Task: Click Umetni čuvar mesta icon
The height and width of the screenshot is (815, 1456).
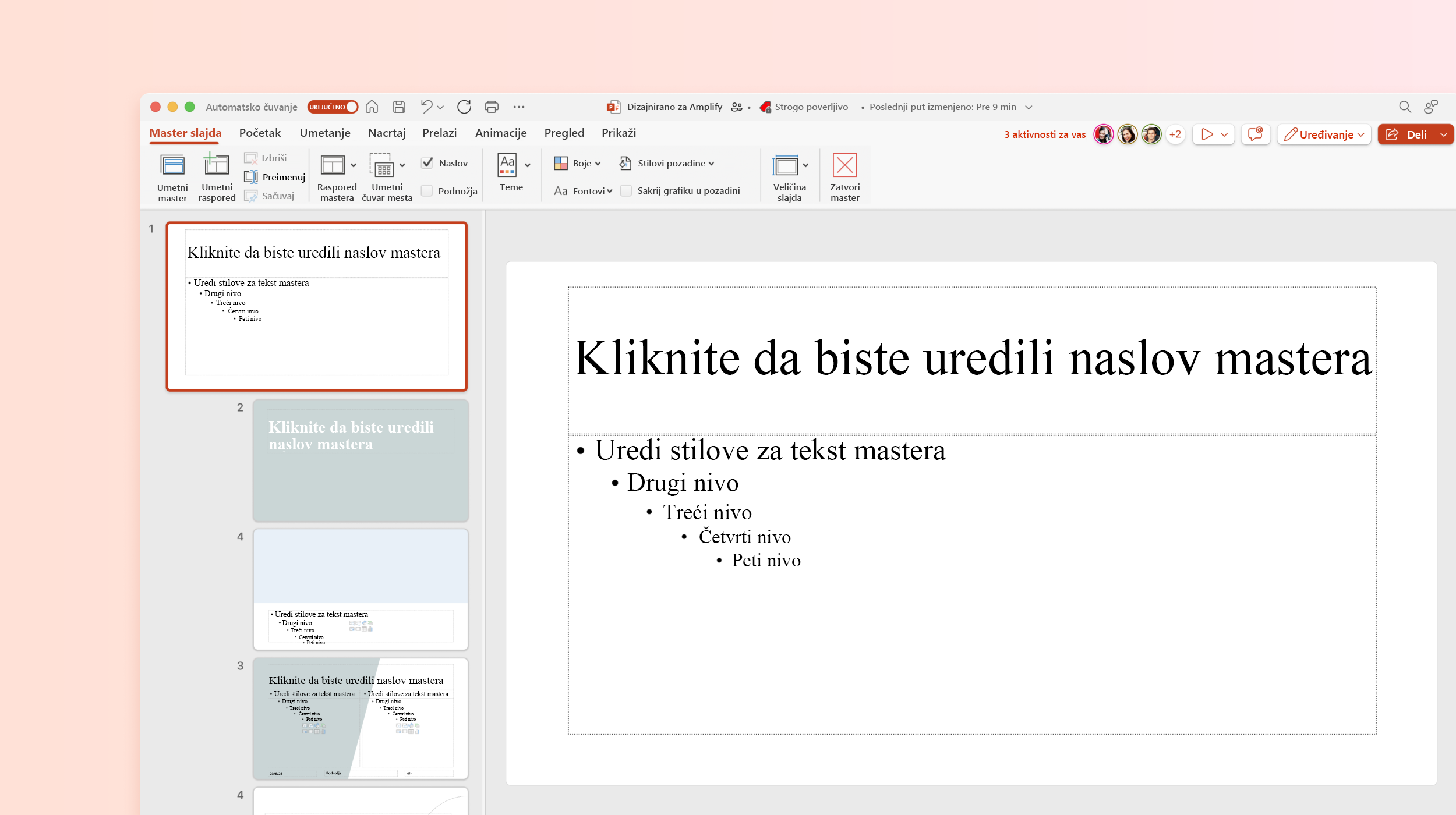Action: pyautogui.click(x=381, y=165)
